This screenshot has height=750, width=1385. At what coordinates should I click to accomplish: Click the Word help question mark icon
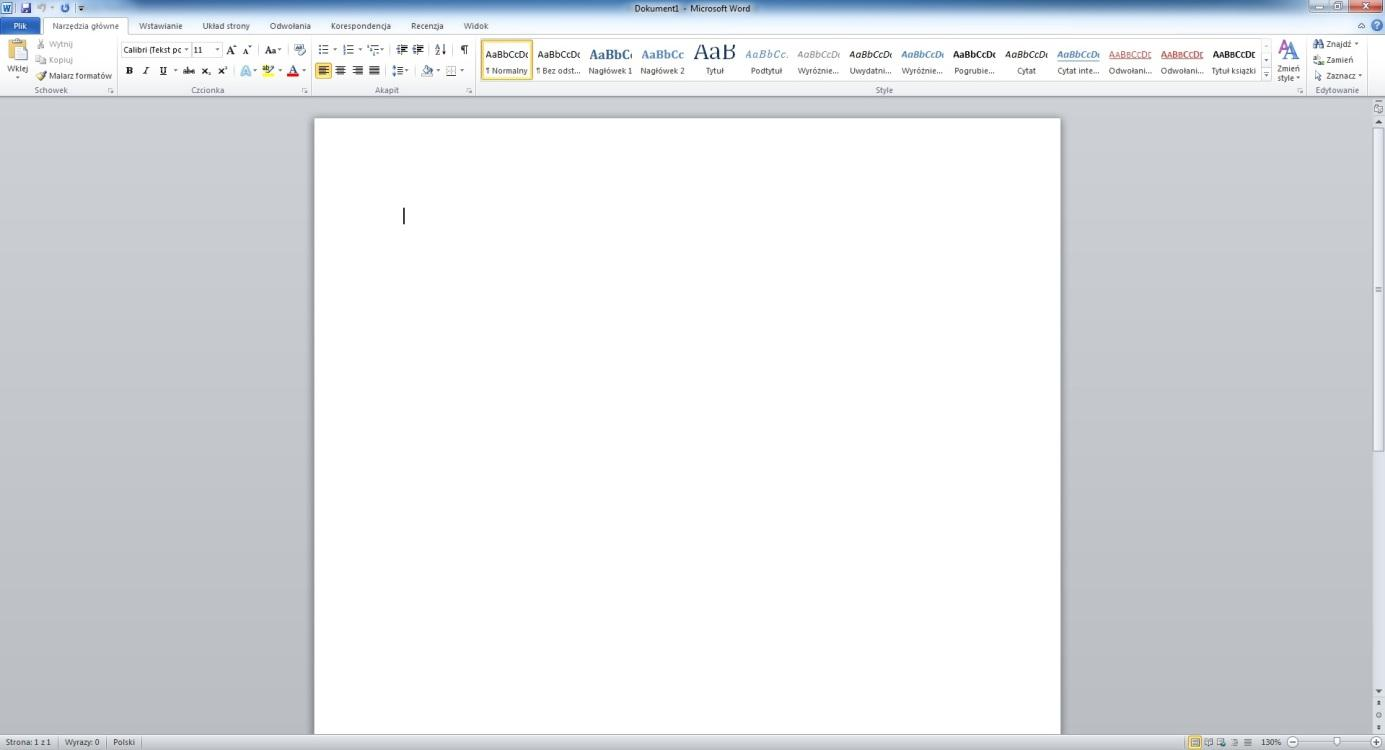(1377, 26)
